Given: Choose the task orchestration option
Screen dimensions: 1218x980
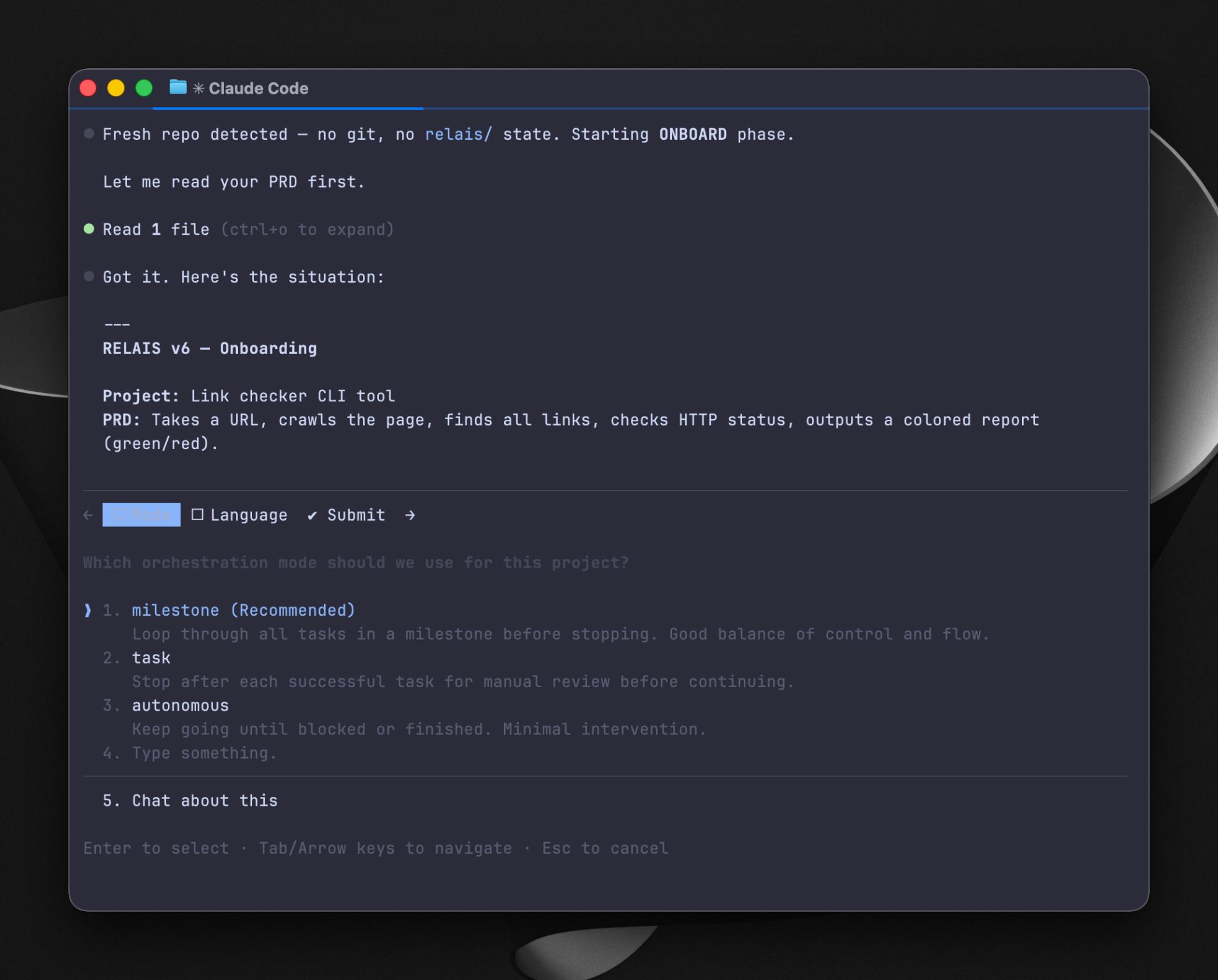Looking at the screenshot, I should [x=151, y=658].
